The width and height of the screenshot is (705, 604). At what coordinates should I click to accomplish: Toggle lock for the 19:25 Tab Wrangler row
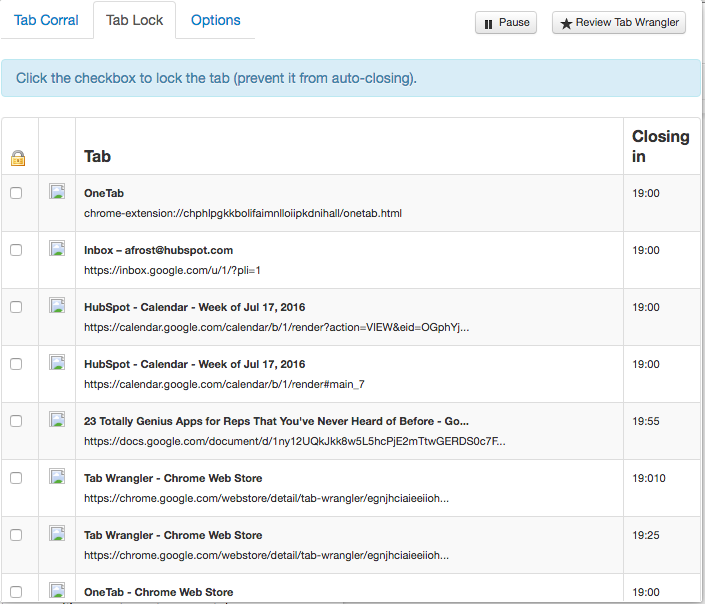(16, 535)
